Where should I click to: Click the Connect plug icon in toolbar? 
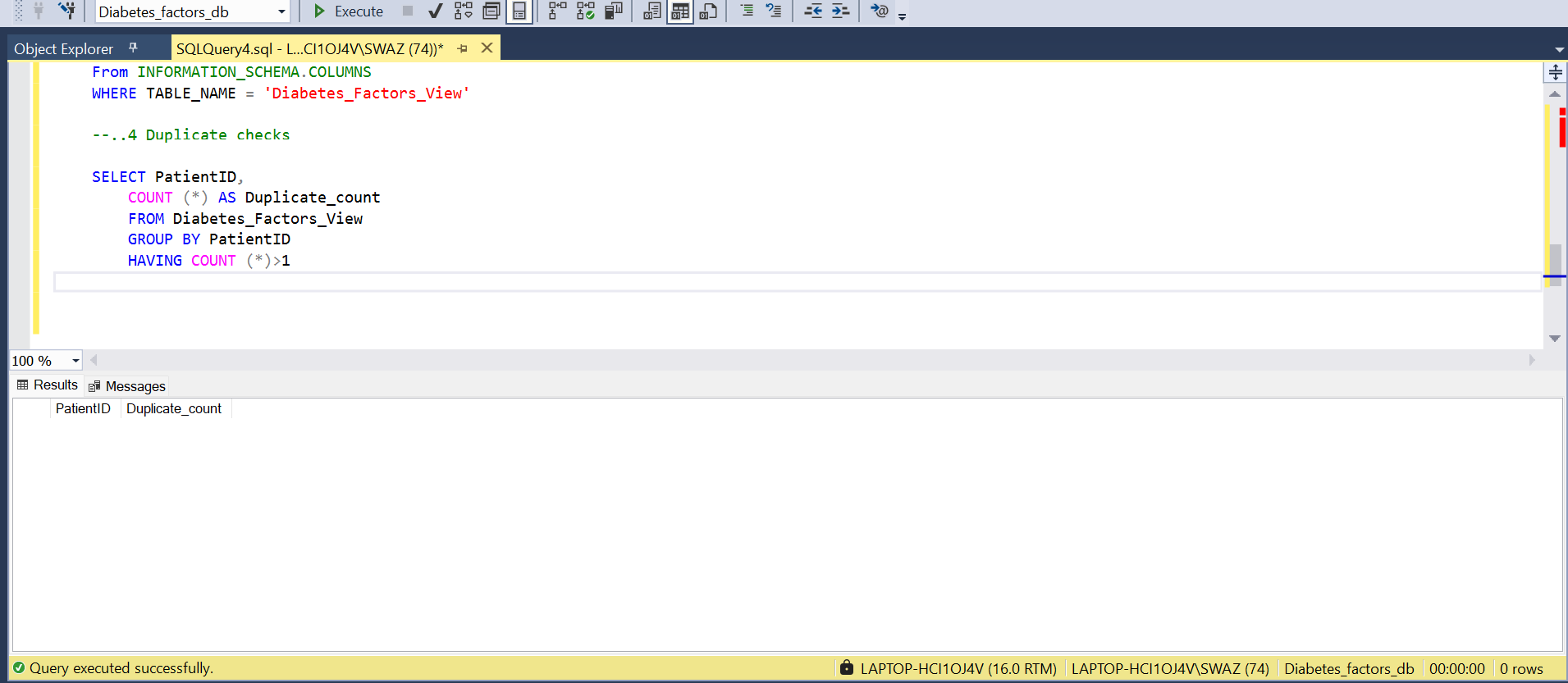[38, 11]
